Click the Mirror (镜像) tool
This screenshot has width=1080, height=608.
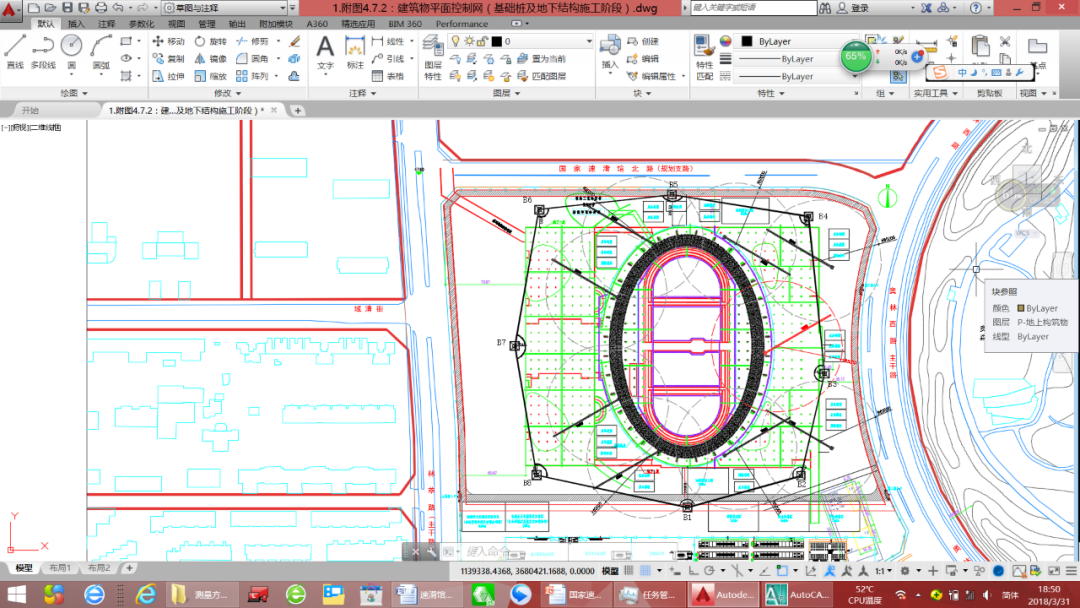coord(210,59)
